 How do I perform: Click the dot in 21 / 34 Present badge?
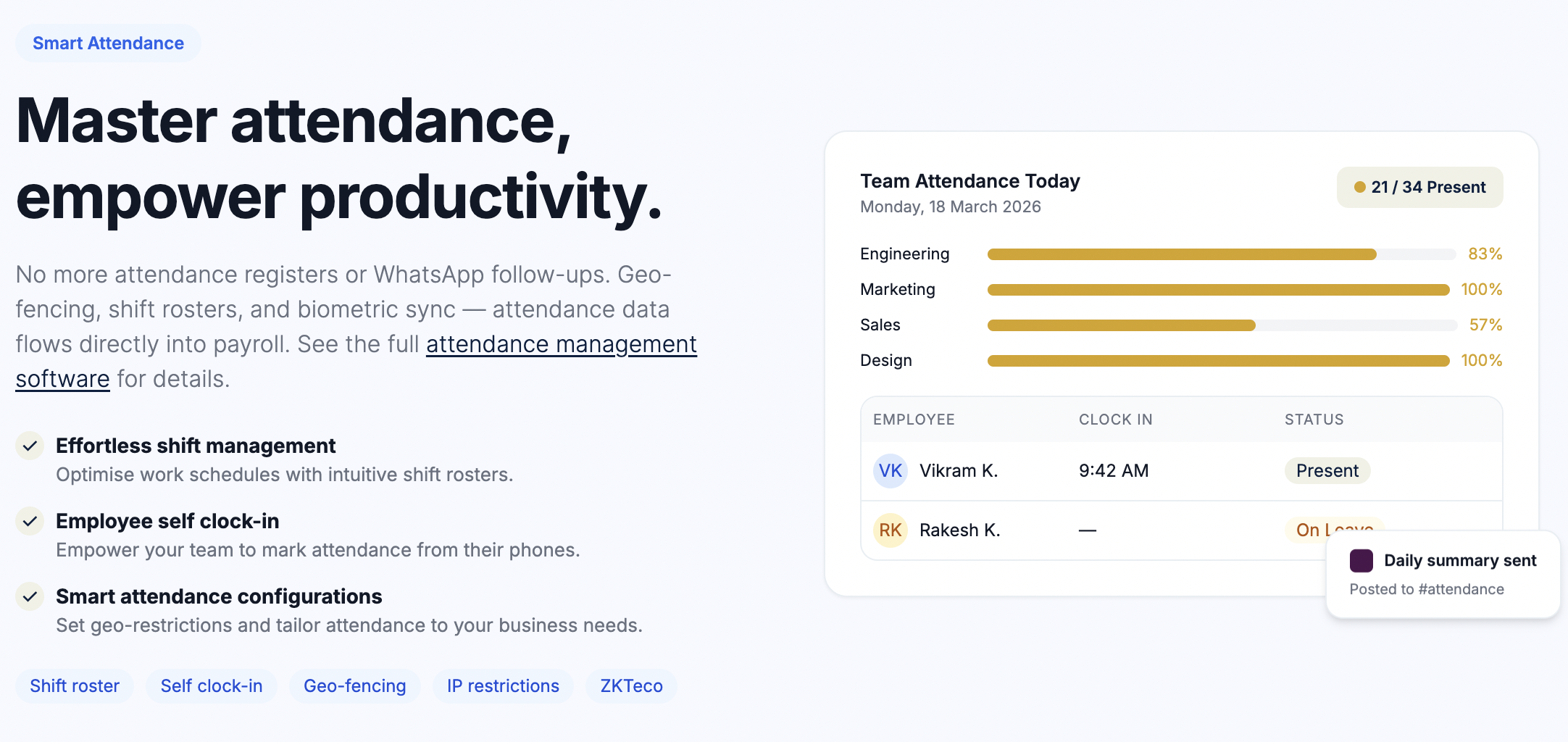[x=1360, y=188]
